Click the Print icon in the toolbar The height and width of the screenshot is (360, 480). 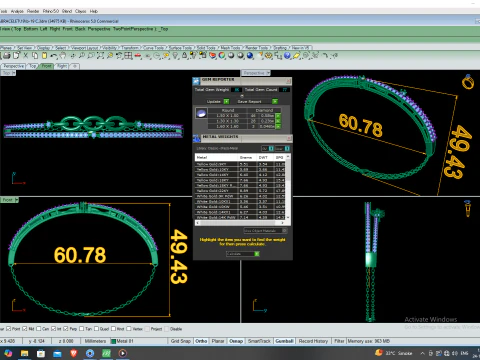click(x=7, y=56)
